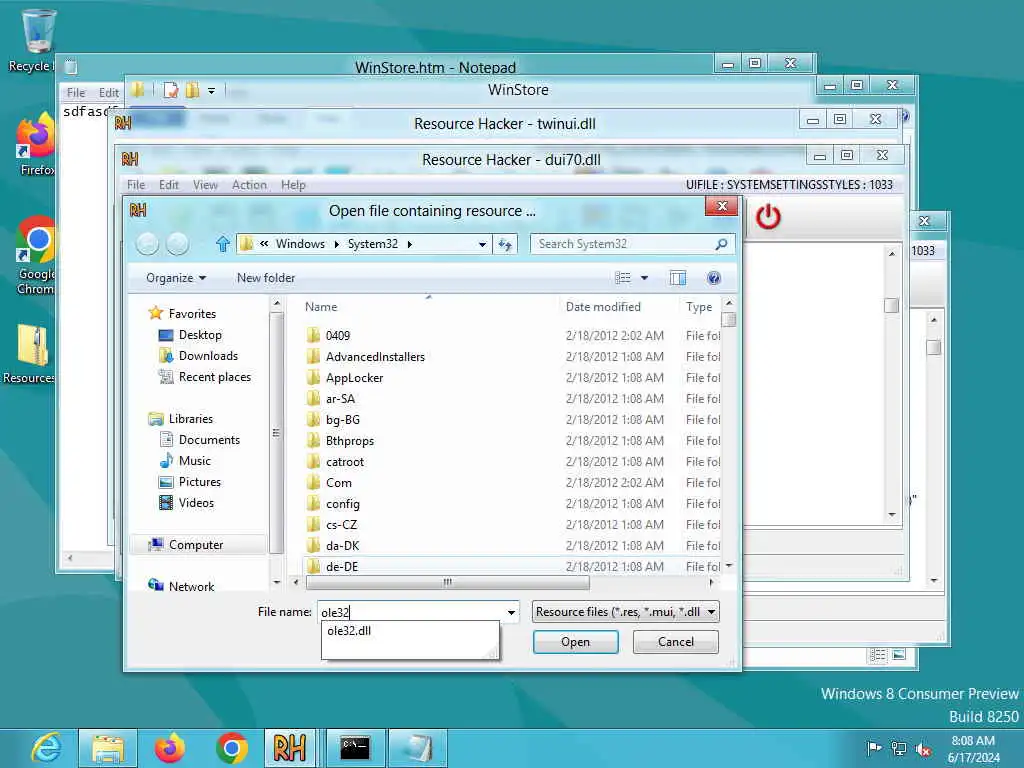Select Videos library
This screenshot has width=1024, height=768.
click(196, 503)
